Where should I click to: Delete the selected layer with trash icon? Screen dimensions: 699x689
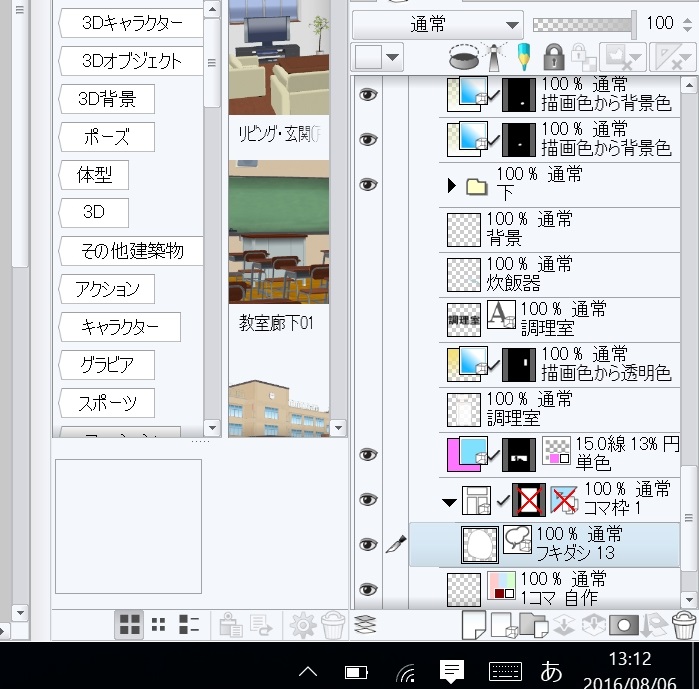pos(683,626)
